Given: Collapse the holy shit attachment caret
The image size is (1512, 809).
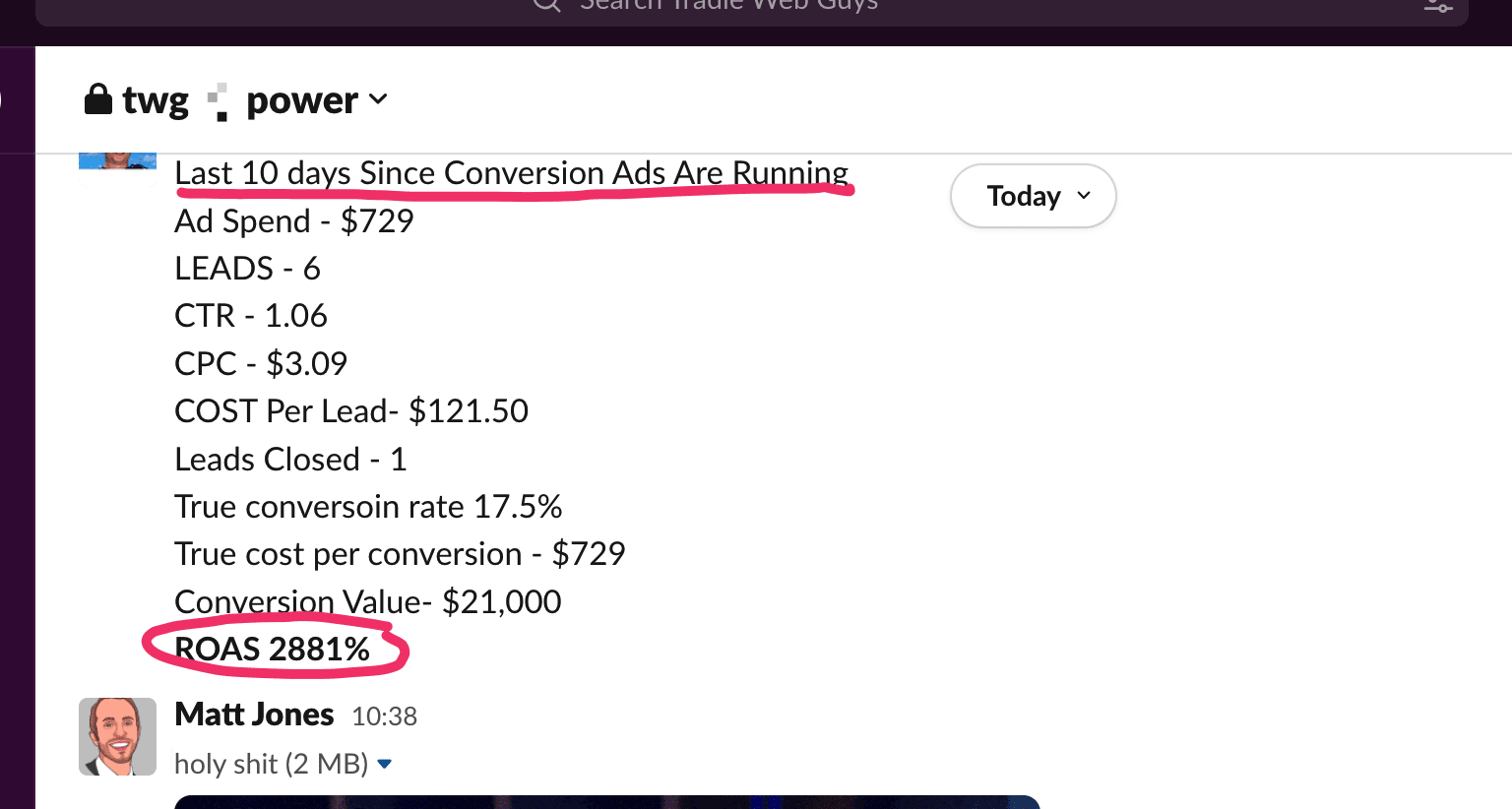Looking at the screenshot, I should coord(385,765).
